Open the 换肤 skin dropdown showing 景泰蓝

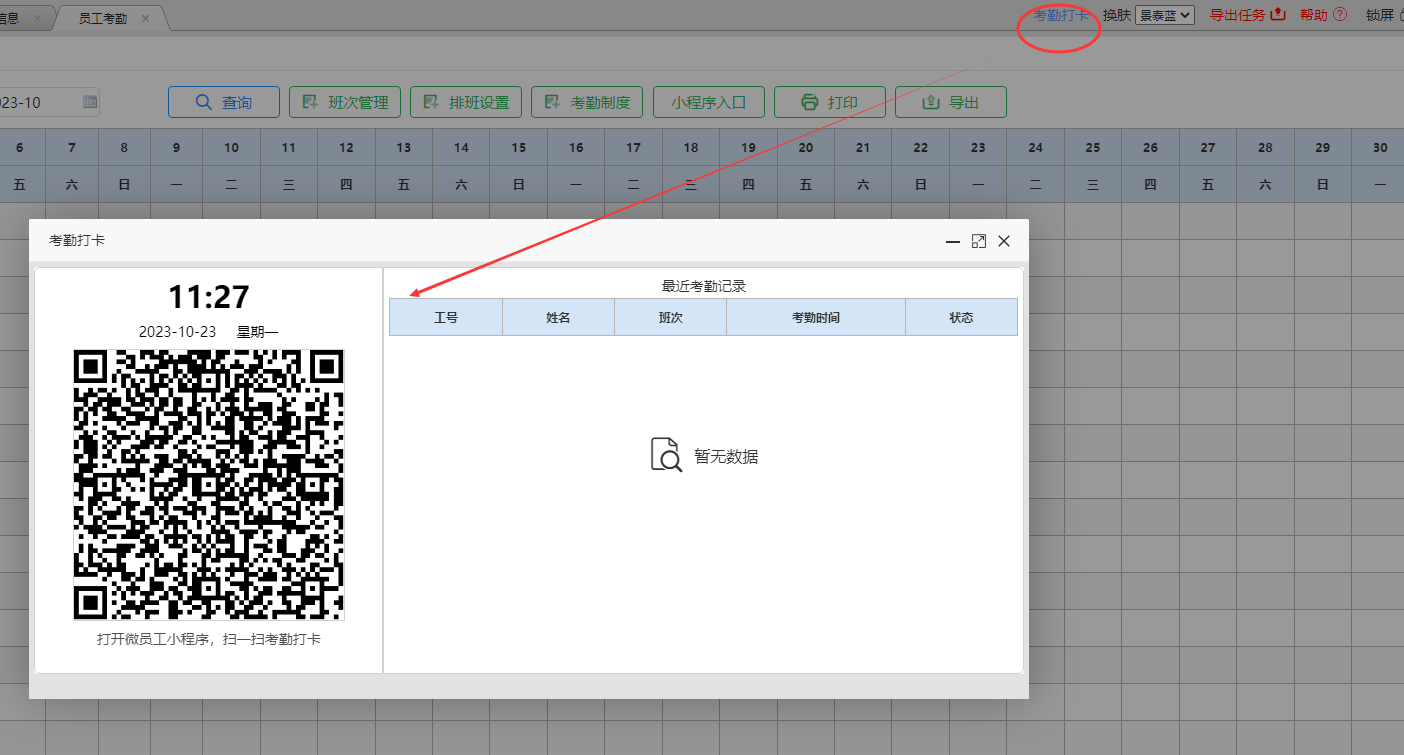[1165, 15]
